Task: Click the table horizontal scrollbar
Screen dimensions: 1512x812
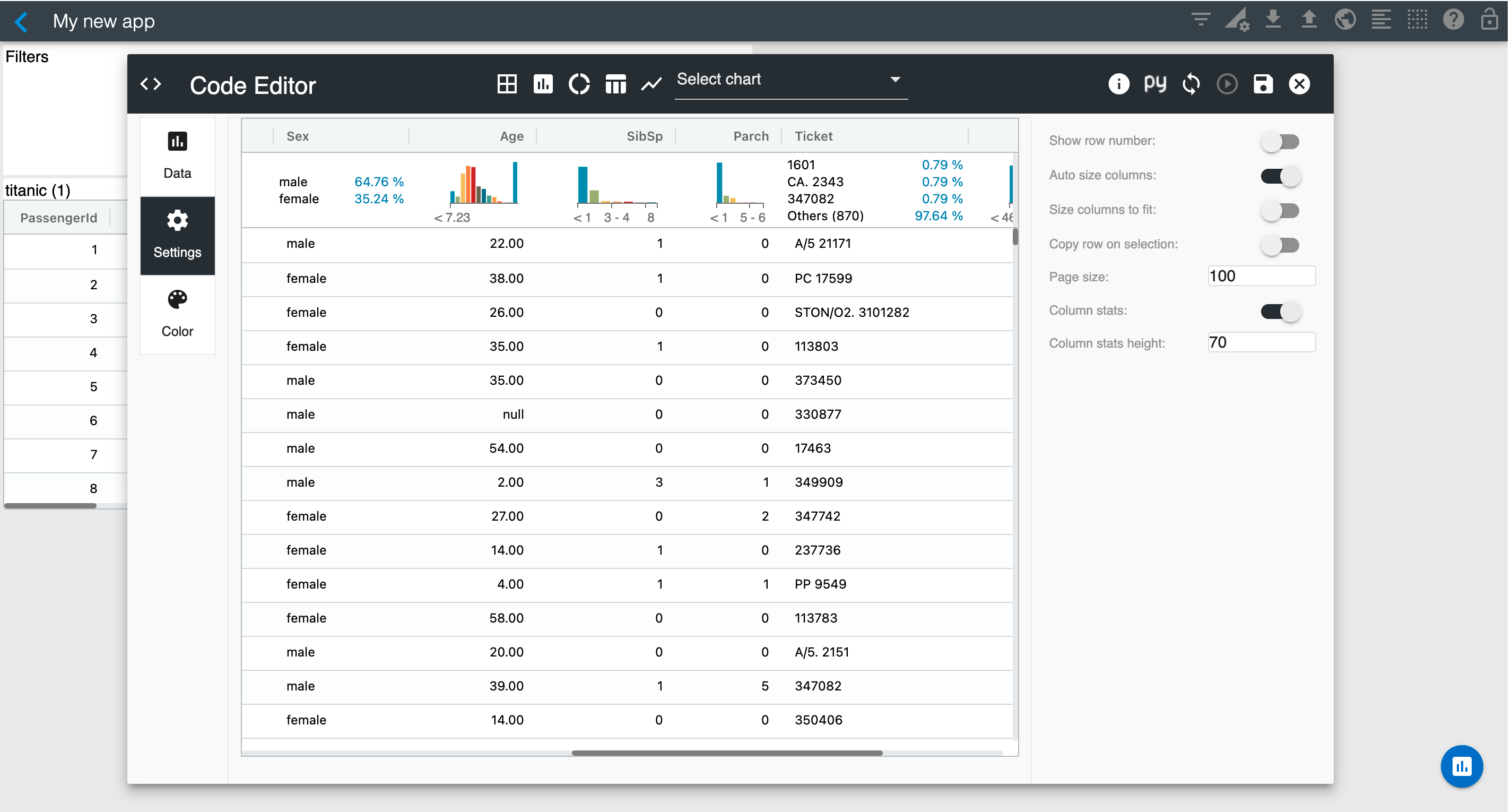Action: coord(727,753)
